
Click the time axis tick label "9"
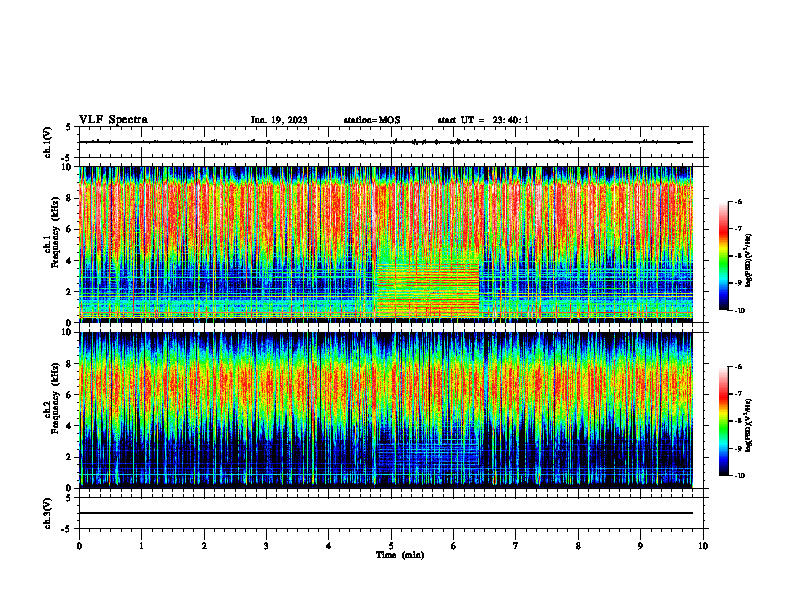(x=640, y=546)
